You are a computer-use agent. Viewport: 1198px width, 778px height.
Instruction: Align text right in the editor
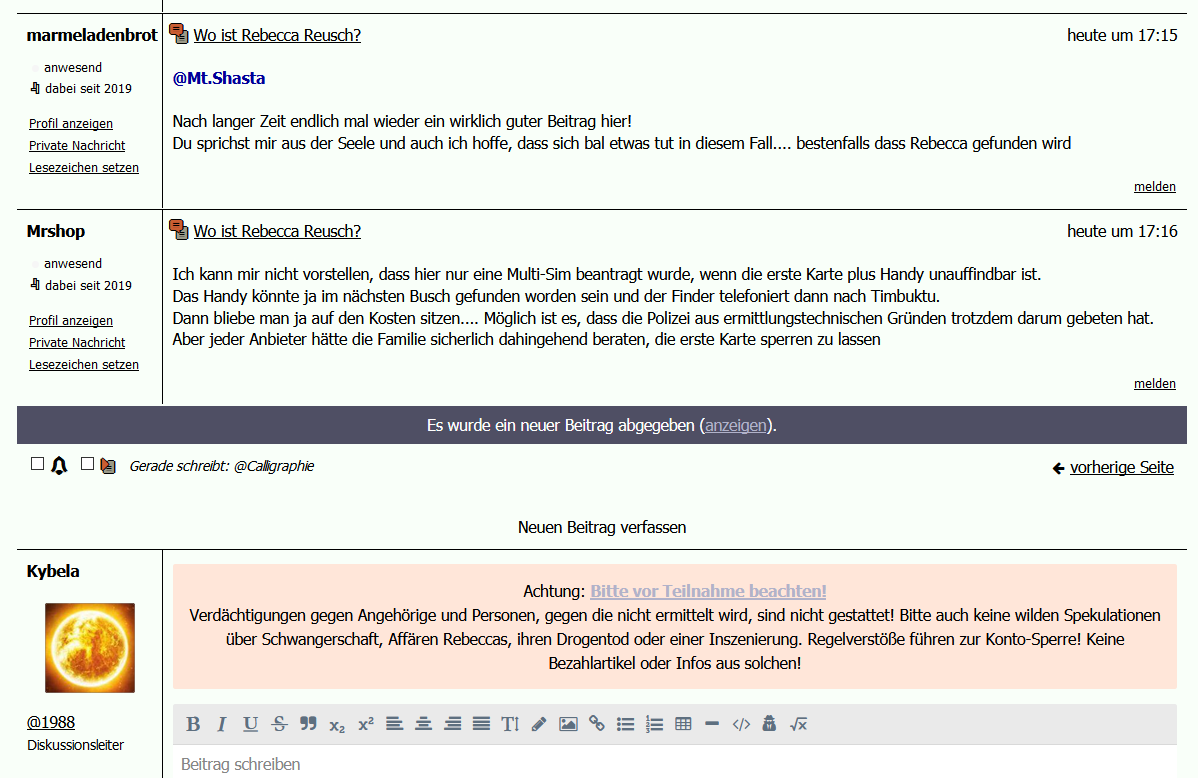[x=452, y=724]
